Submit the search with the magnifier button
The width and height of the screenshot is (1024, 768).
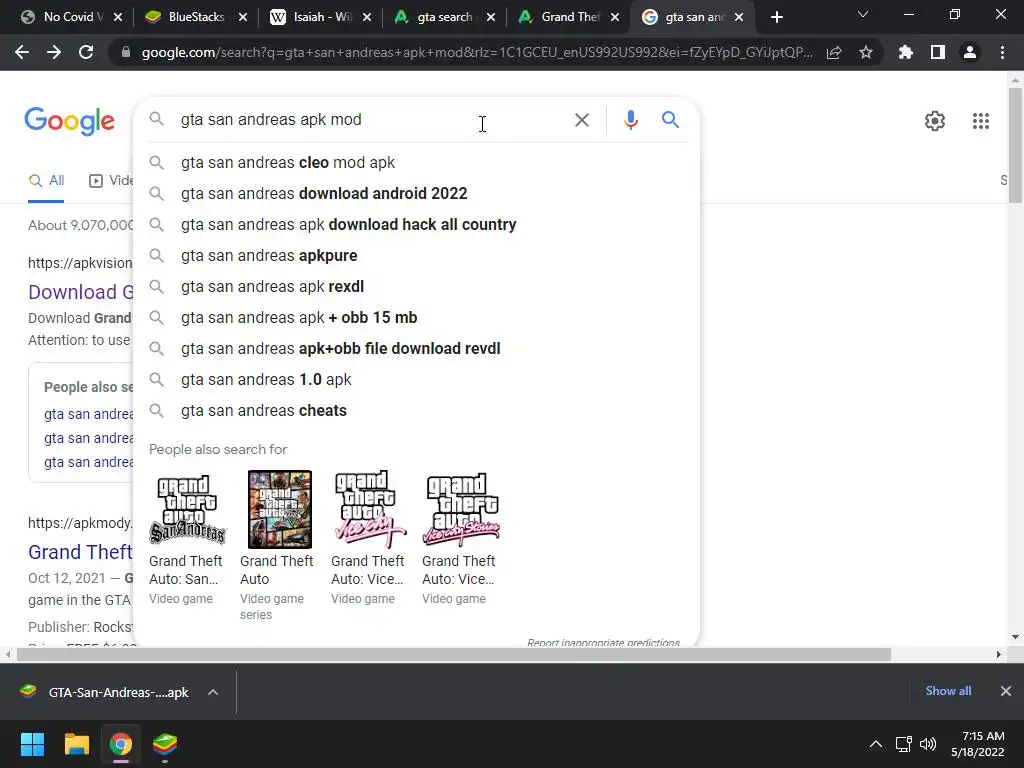coord(670,120)
